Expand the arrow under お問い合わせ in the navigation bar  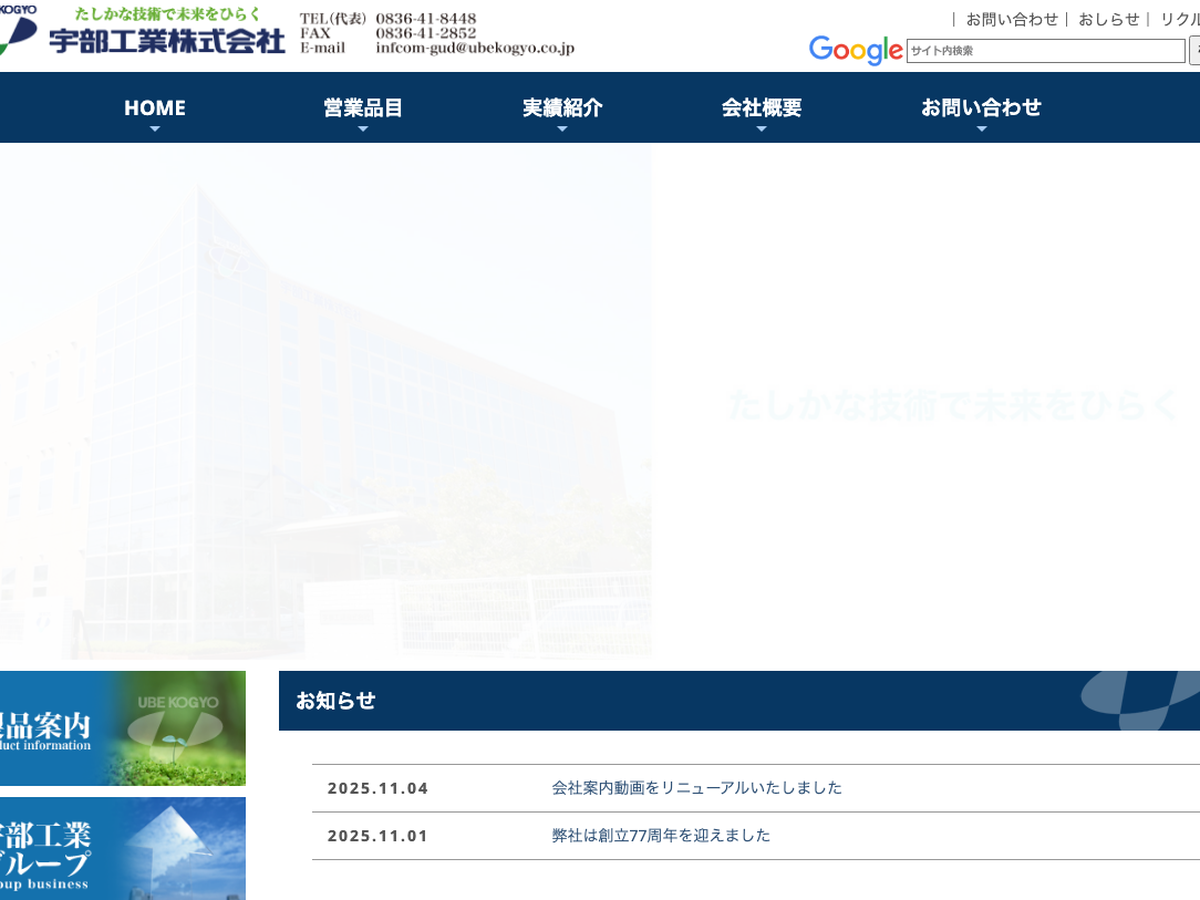pyautogui.click(x=981, y=129)
